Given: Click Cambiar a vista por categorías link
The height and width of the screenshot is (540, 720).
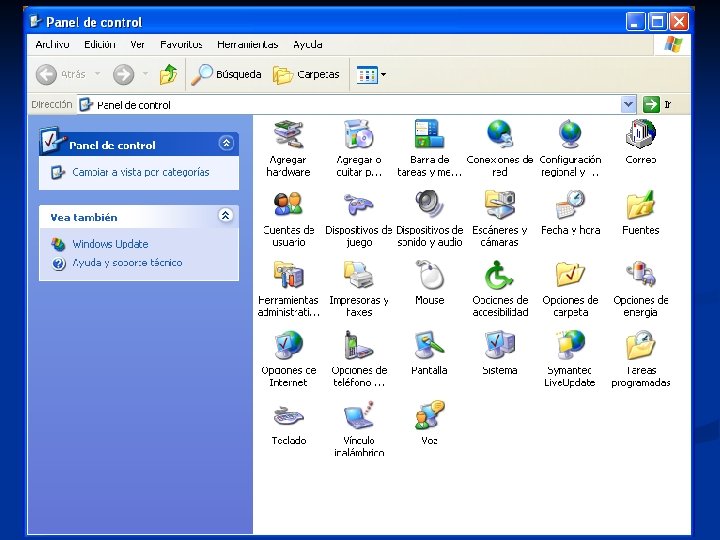Looking at the screenshot, I should point(141,172).
